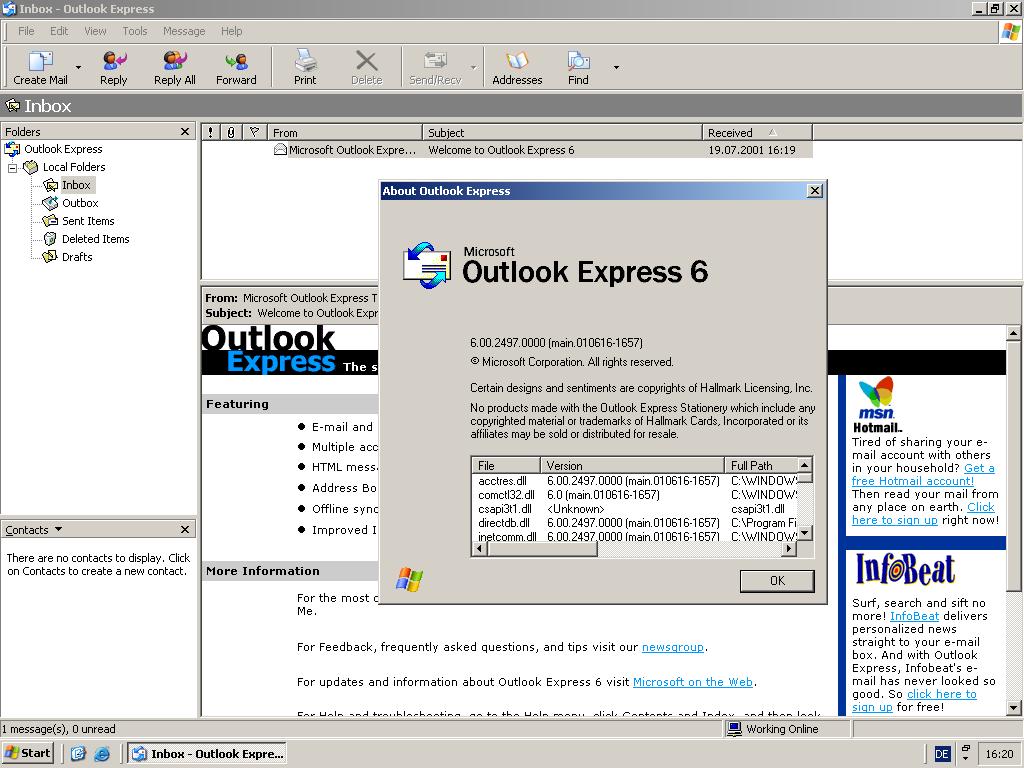Click the Forward toolbar button
Viewport: 1024px width, 768px height.
tap(236, 67)
